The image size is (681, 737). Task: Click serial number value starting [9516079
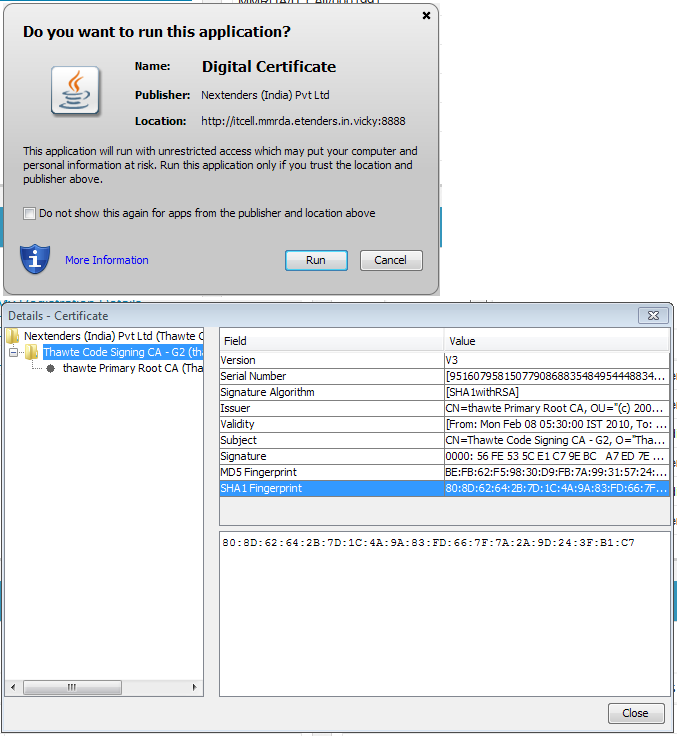[557, 376]
